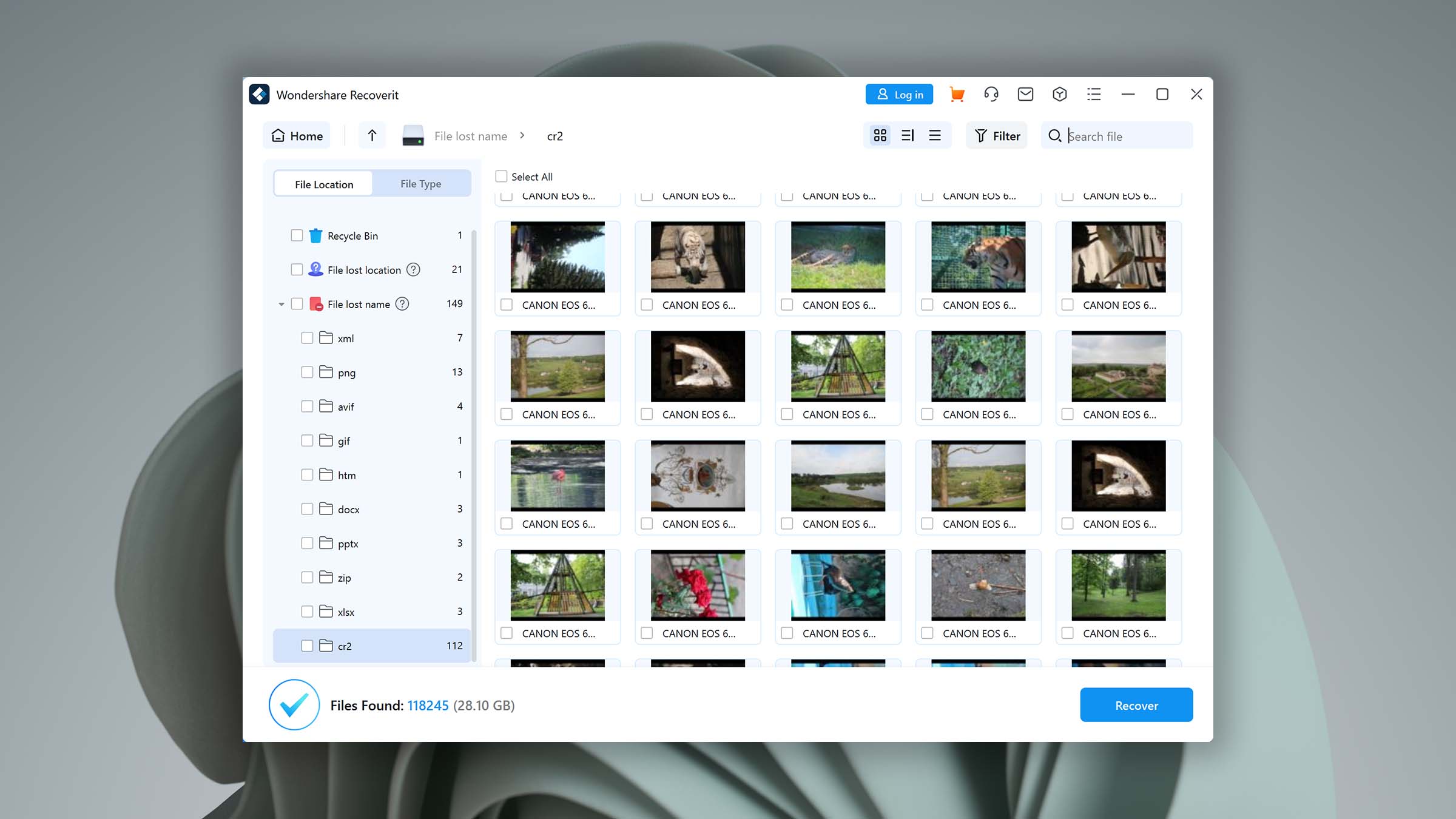Select the pptx folder row

pyautogui.click(x=372, y=543)
